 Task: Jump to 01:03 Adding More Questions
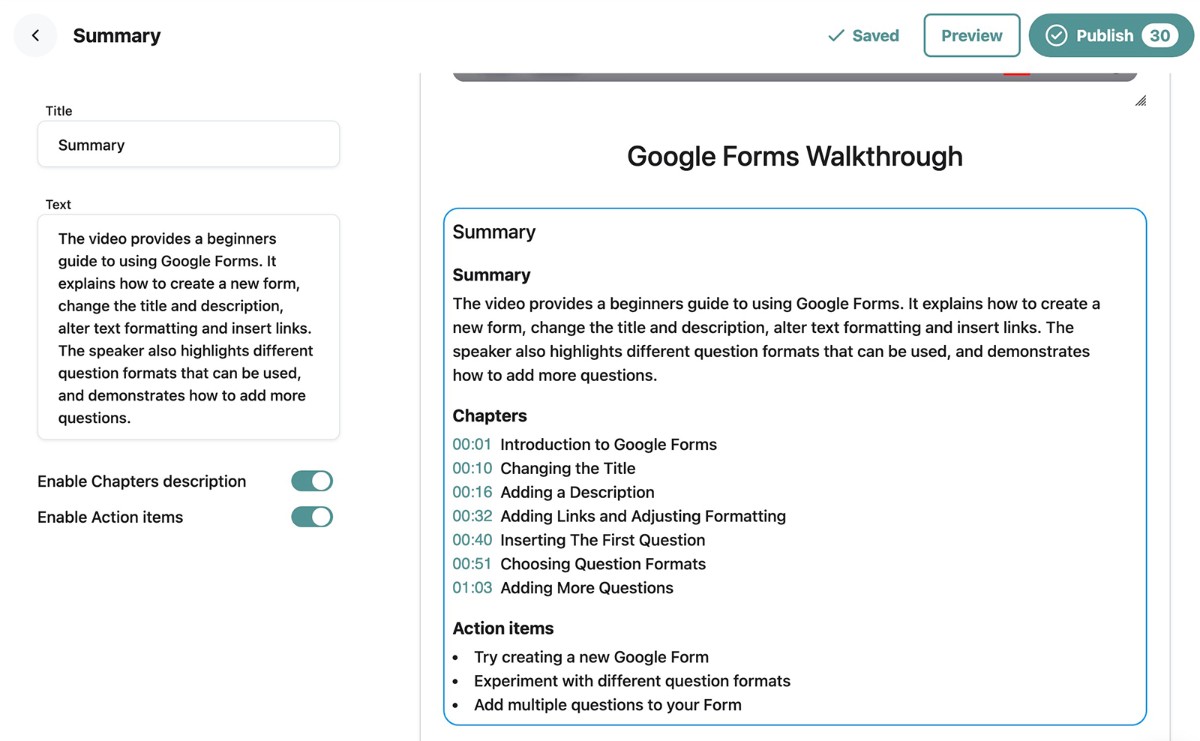472,588
